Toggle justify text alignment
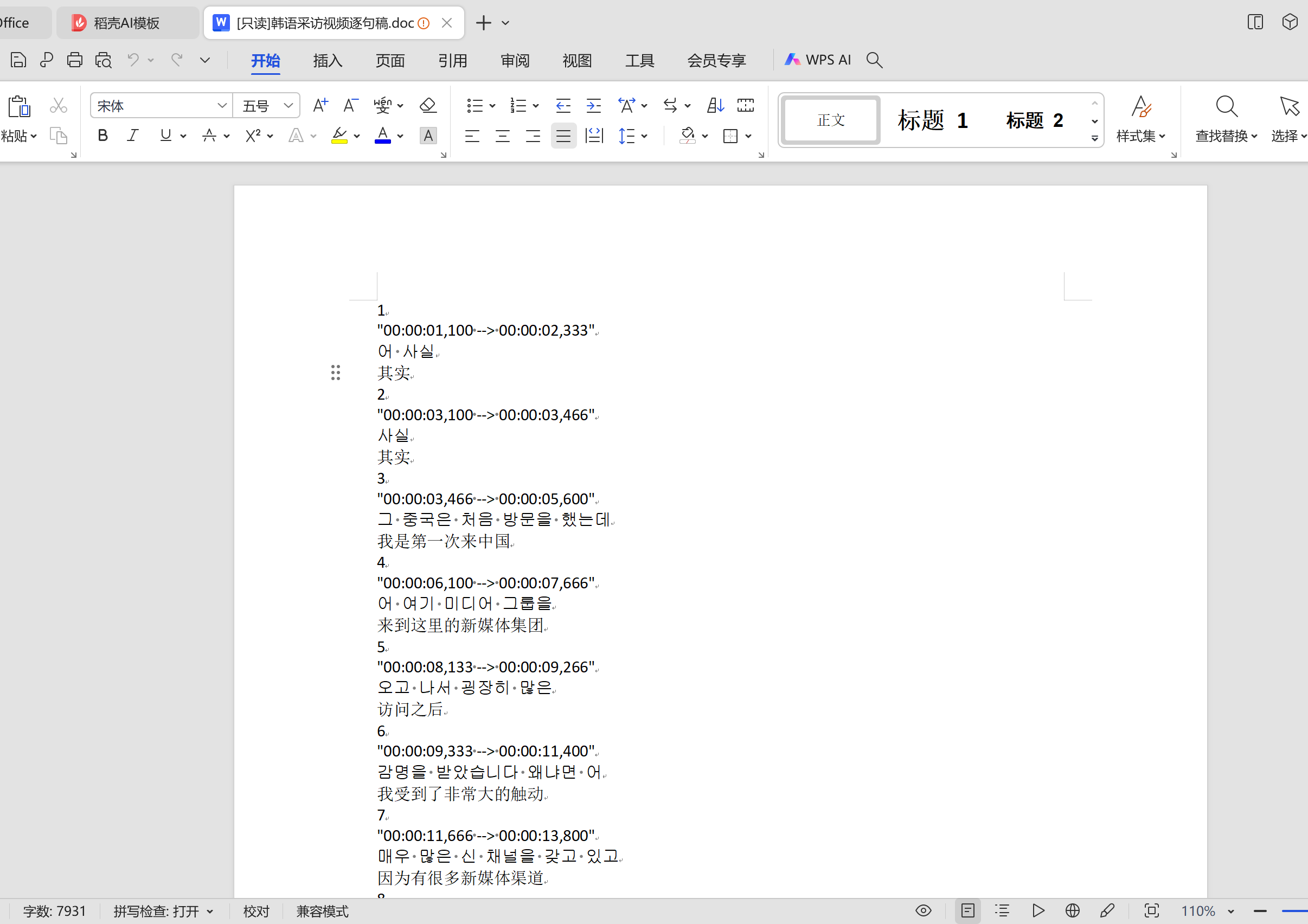The height and width of the screenshot is (924, 1308). [563, 136]
